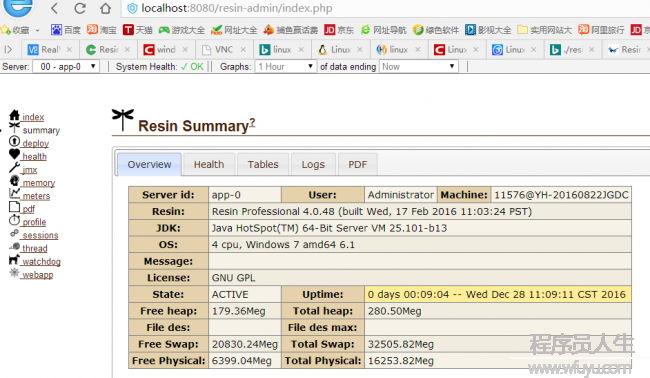The height and width of the screenshot is (378, 650).
Task: Open the JD bookmark
Action: [x=339, y=30]
